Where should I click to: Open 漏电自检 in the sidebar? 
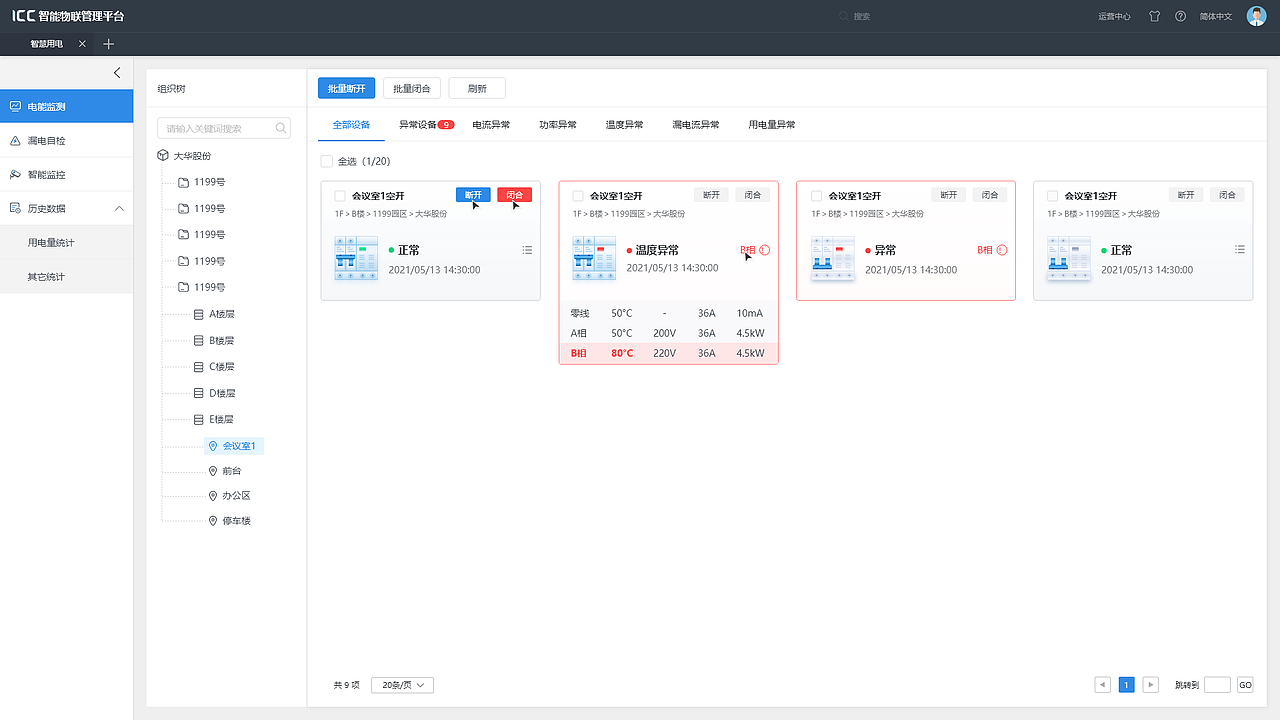tap(66, 141)
